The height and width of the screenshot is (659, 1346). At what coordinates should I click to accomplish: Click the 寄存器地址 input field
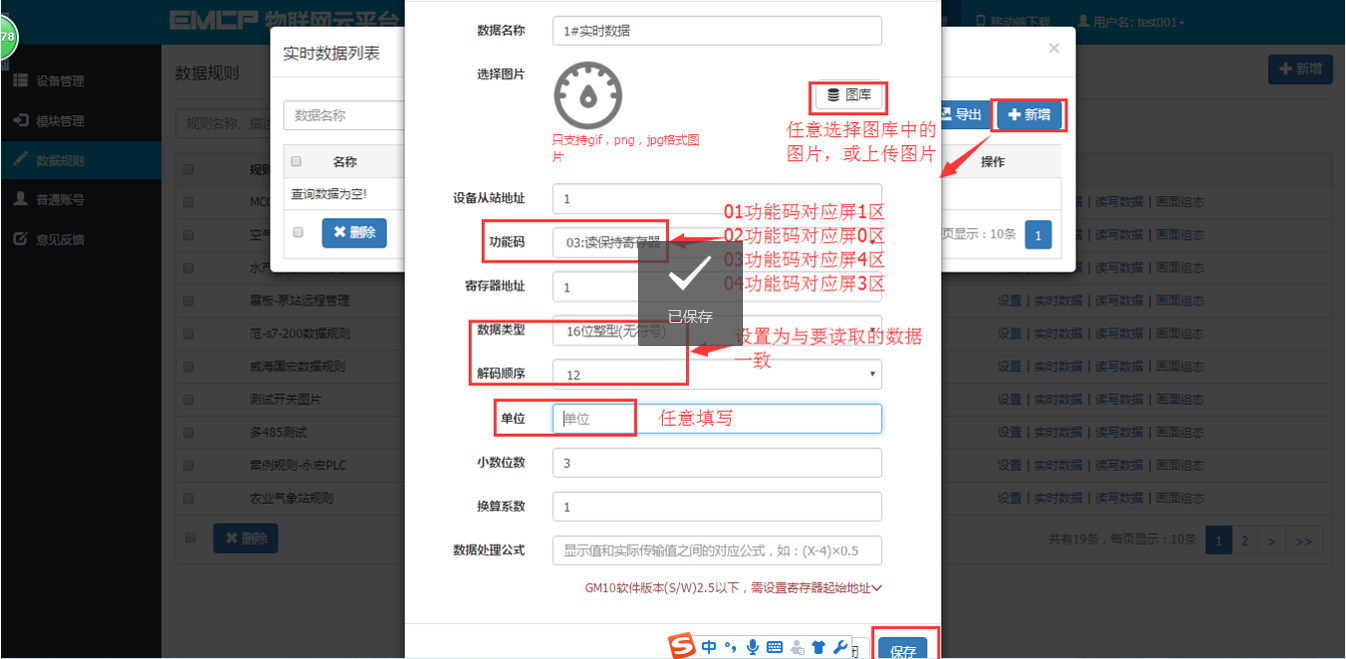point(717,287)
